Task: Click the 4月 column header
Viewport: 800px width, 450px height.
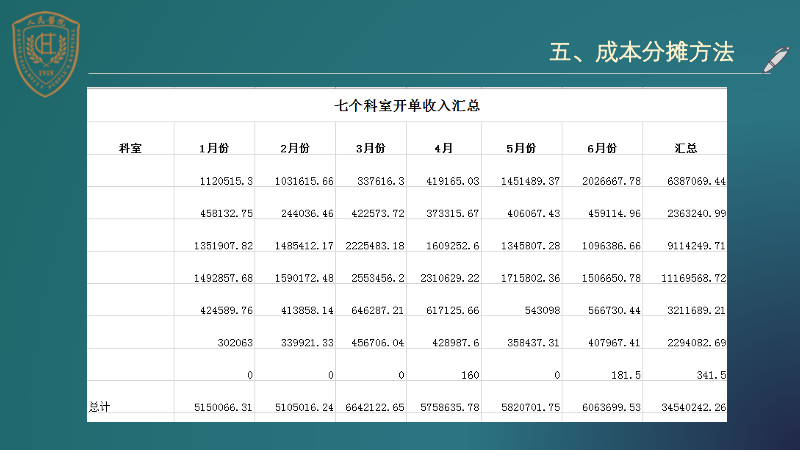Action: [443, 148]
